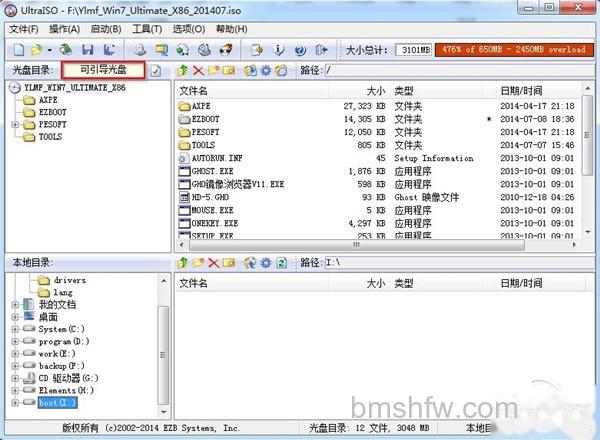The image size is (600, 440).
Task: Click the round Information (i) toolbar icon
Action: 279,50
